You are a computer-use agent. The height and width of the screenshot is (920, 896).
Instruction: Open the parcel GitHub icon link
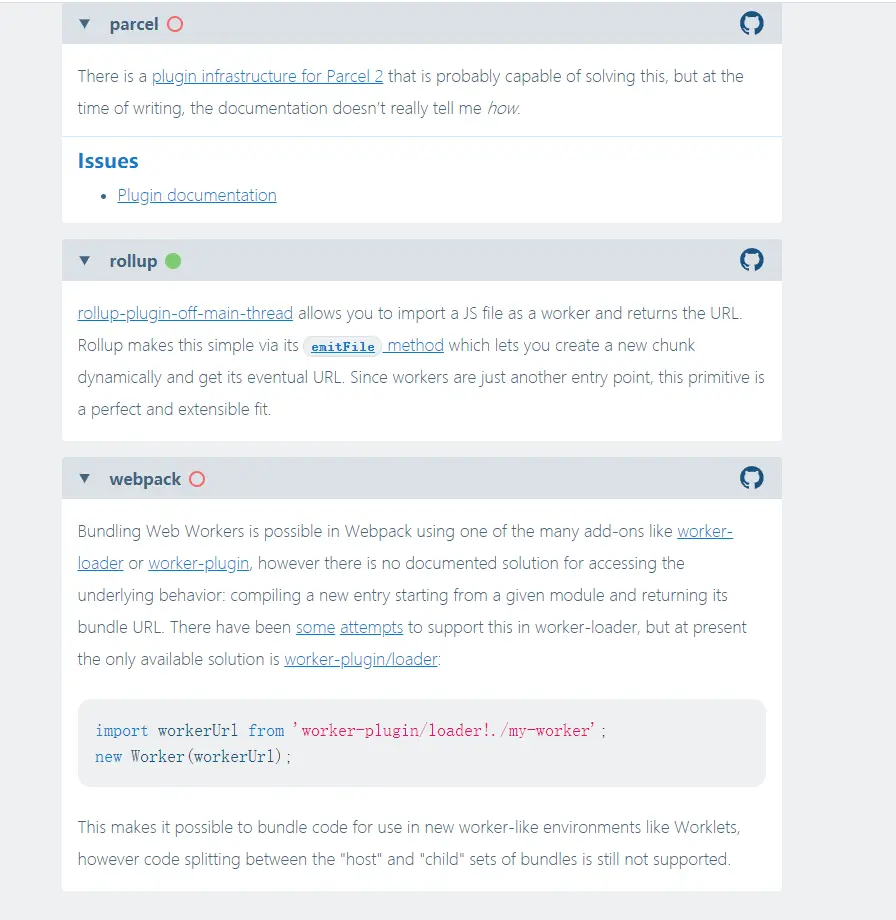pos(751,23)
